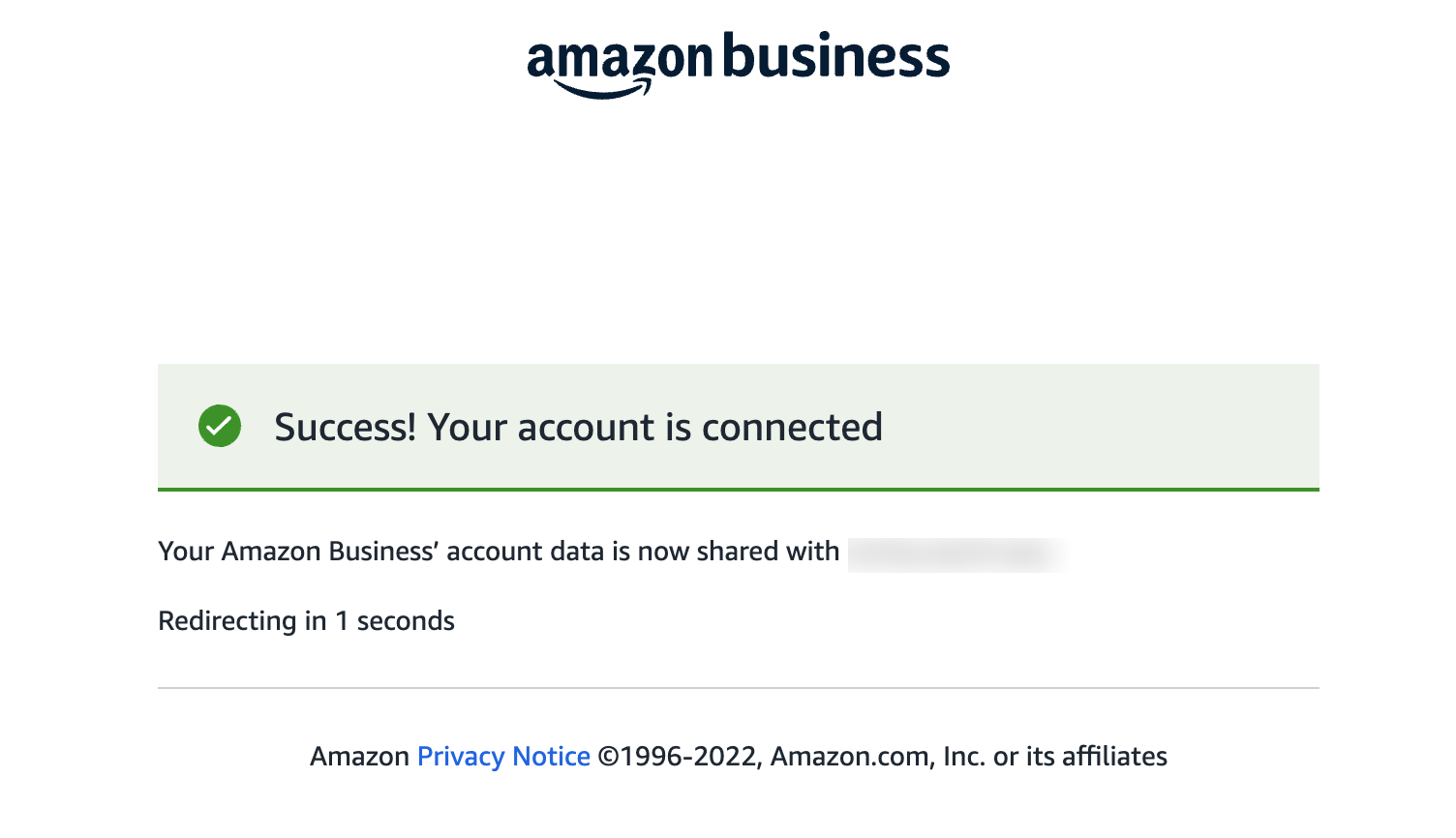Click the Amazon Business logo
This screenshot has height=838, width=1456.
[x=739, y=64]
